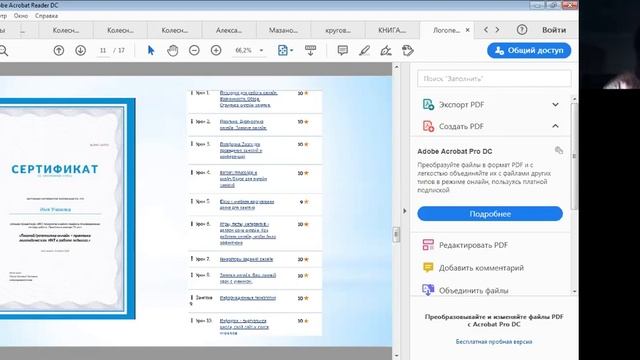This screenshot has width=640, height=360.
Task: Go to previous page with up arrow icon
Action: coord(59,51)
